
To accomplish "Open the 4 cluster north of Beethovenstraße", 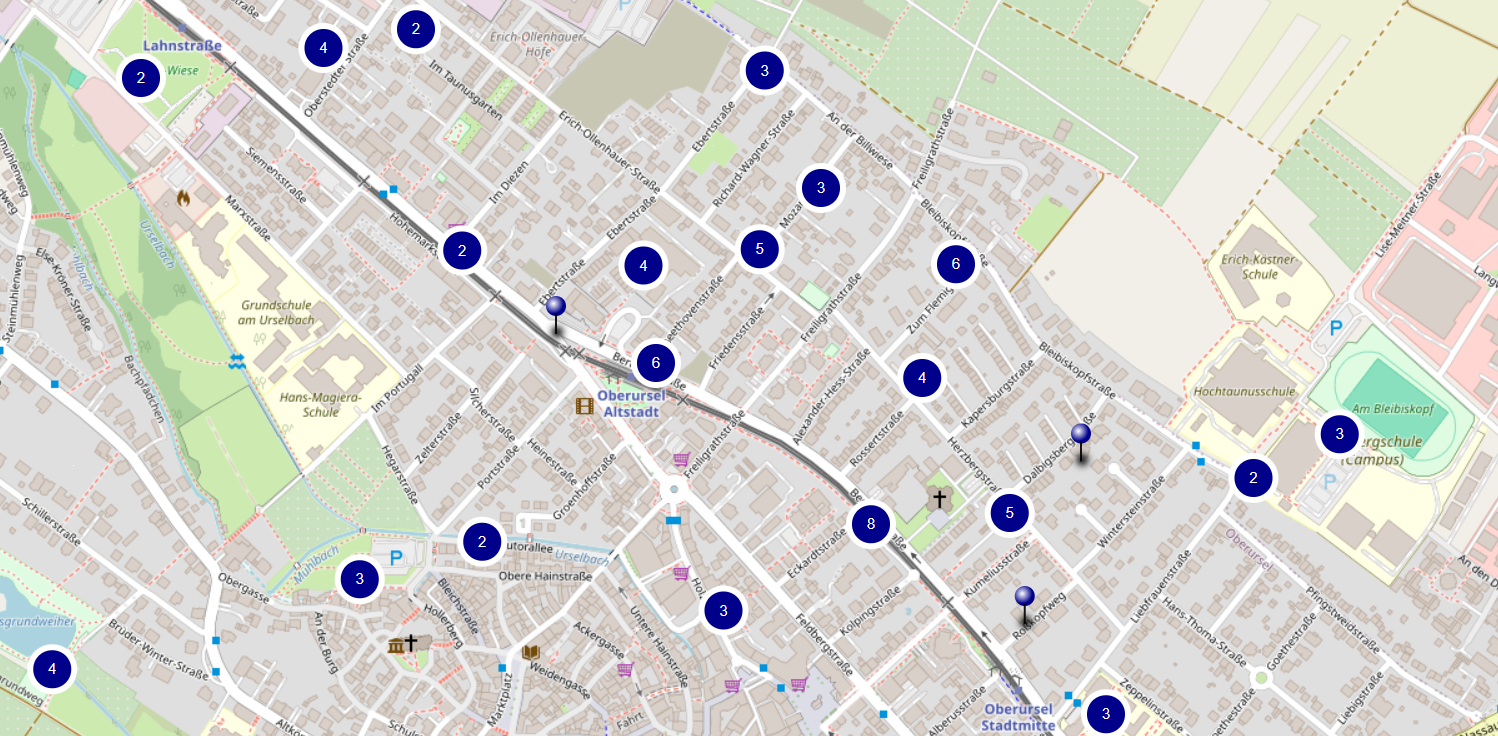I will pos(644,266).
